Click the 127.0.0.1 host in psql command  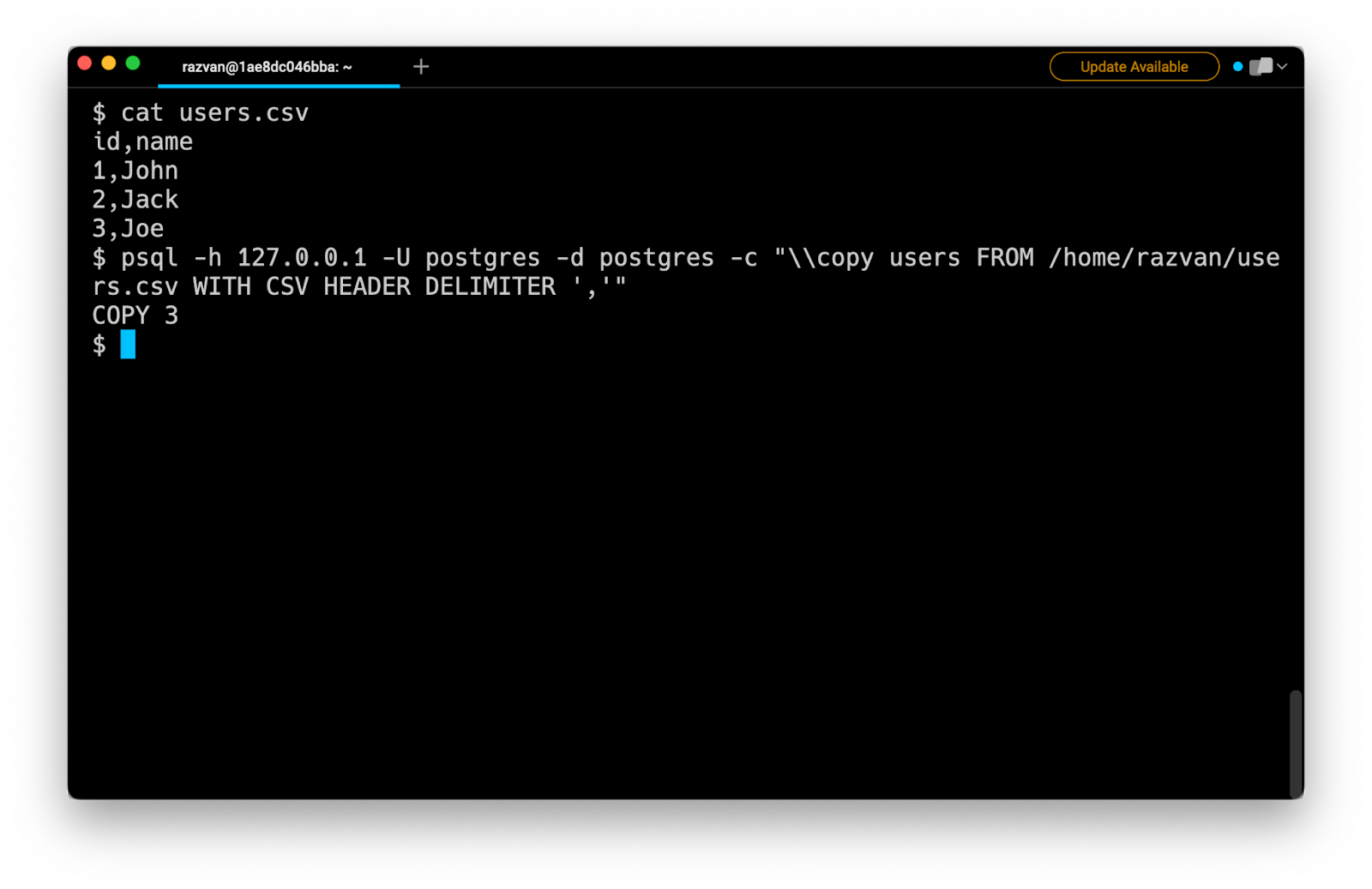(x=302, y=257)
